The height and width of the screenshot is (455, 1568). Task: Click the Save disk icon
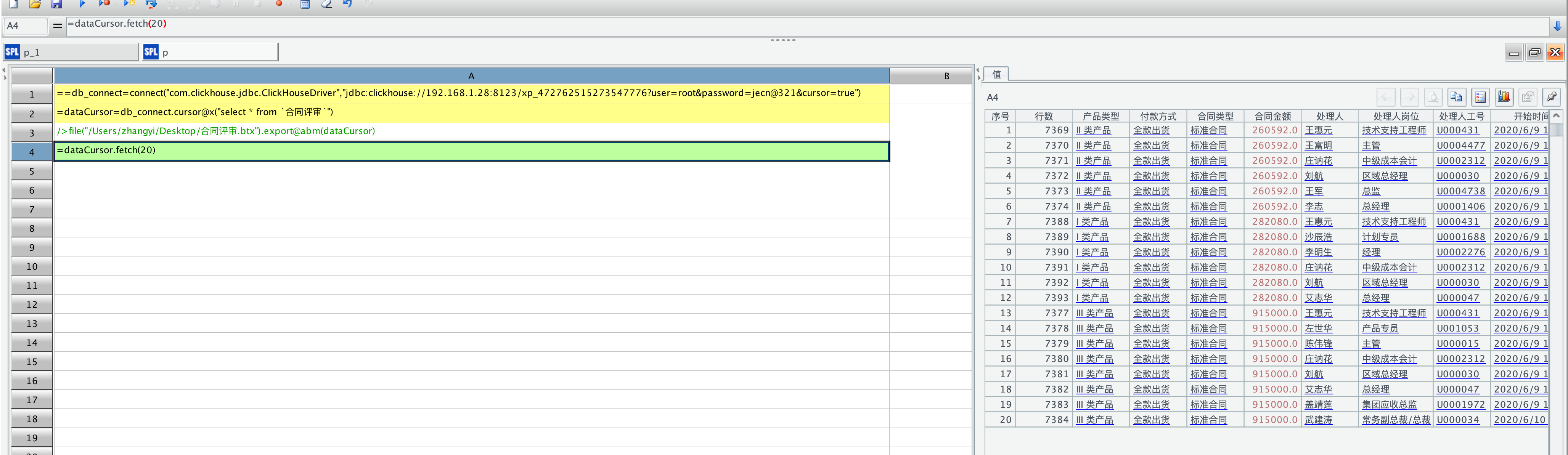56,4
